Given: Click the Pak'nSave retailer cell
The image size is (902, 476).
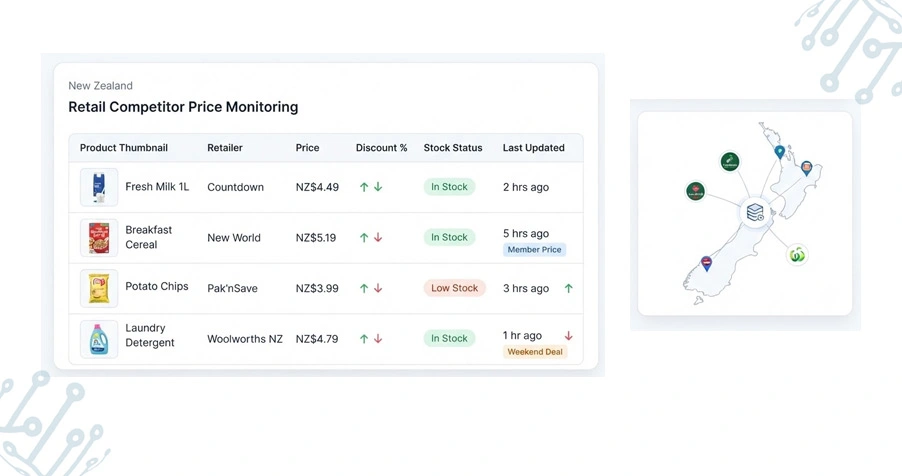Looking at the screenshot, I should pos(232,288).
